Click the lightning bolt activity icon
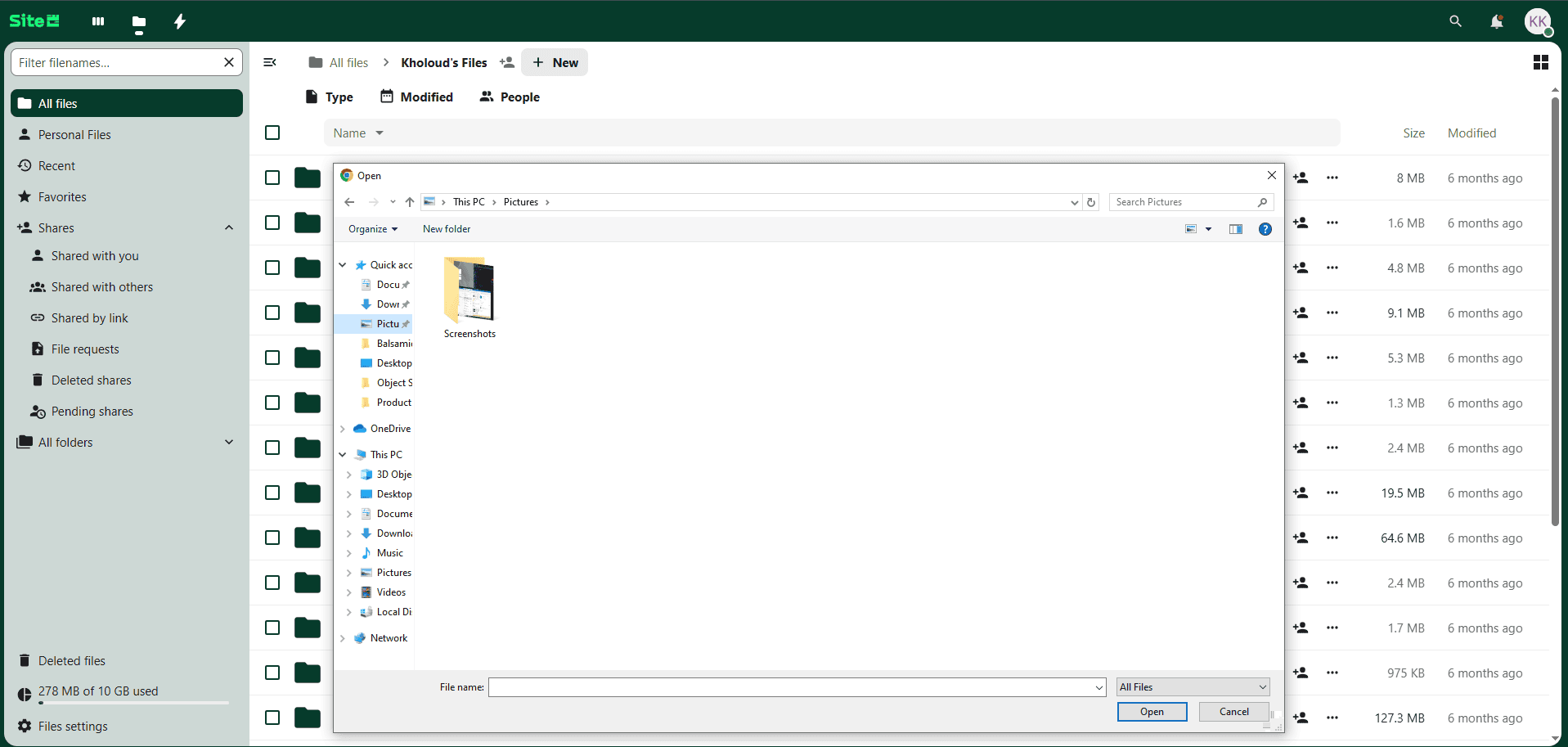The height and width of the screenshot is (747, 1568). point(180,21)
